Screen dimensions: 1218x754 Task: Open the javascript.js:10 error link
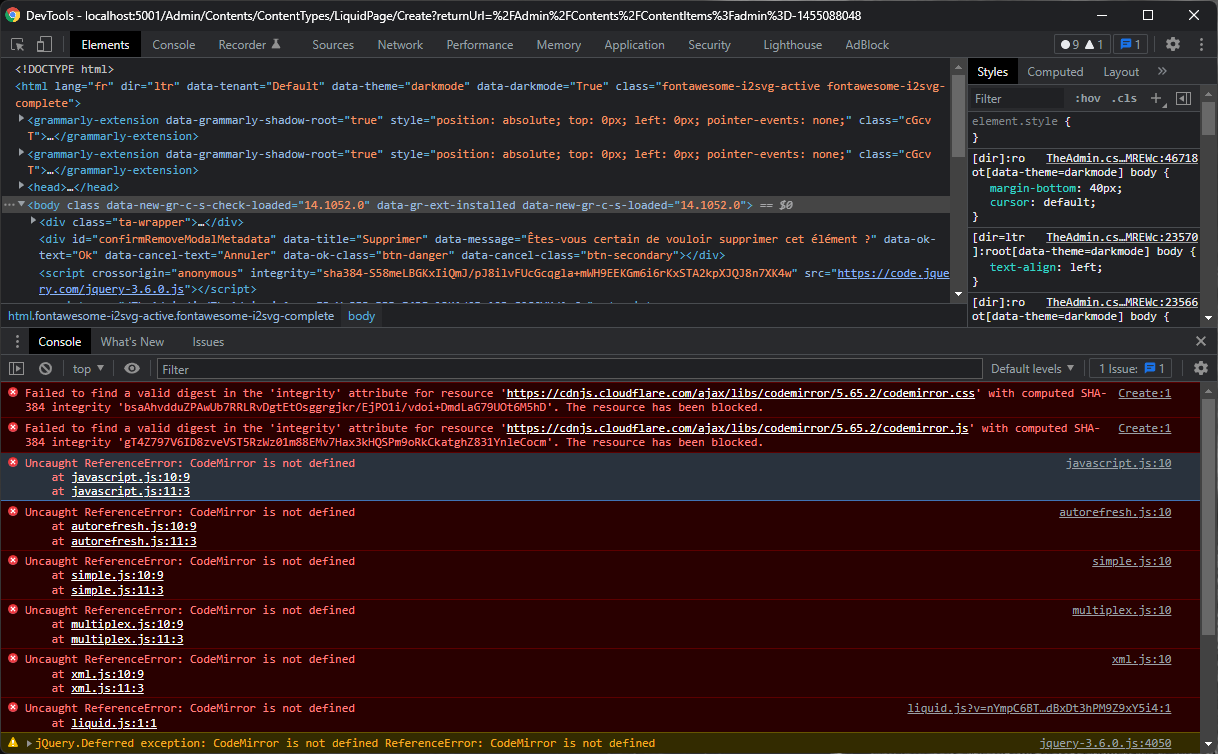pyautogui.click(x=1119, y=462)
